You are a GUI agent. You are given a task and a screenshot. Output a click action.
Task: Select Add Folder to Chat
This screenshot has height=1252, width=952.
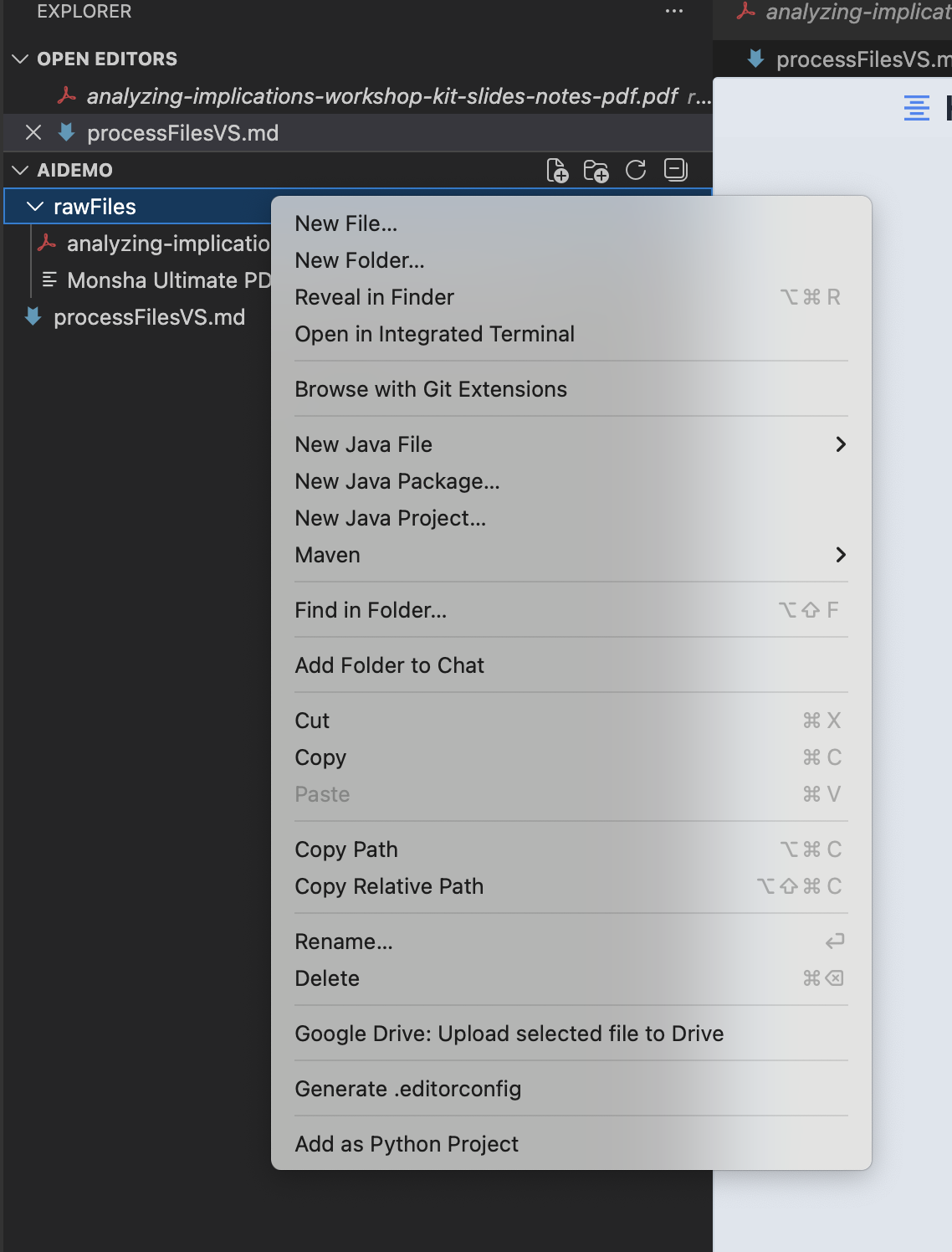389,664
